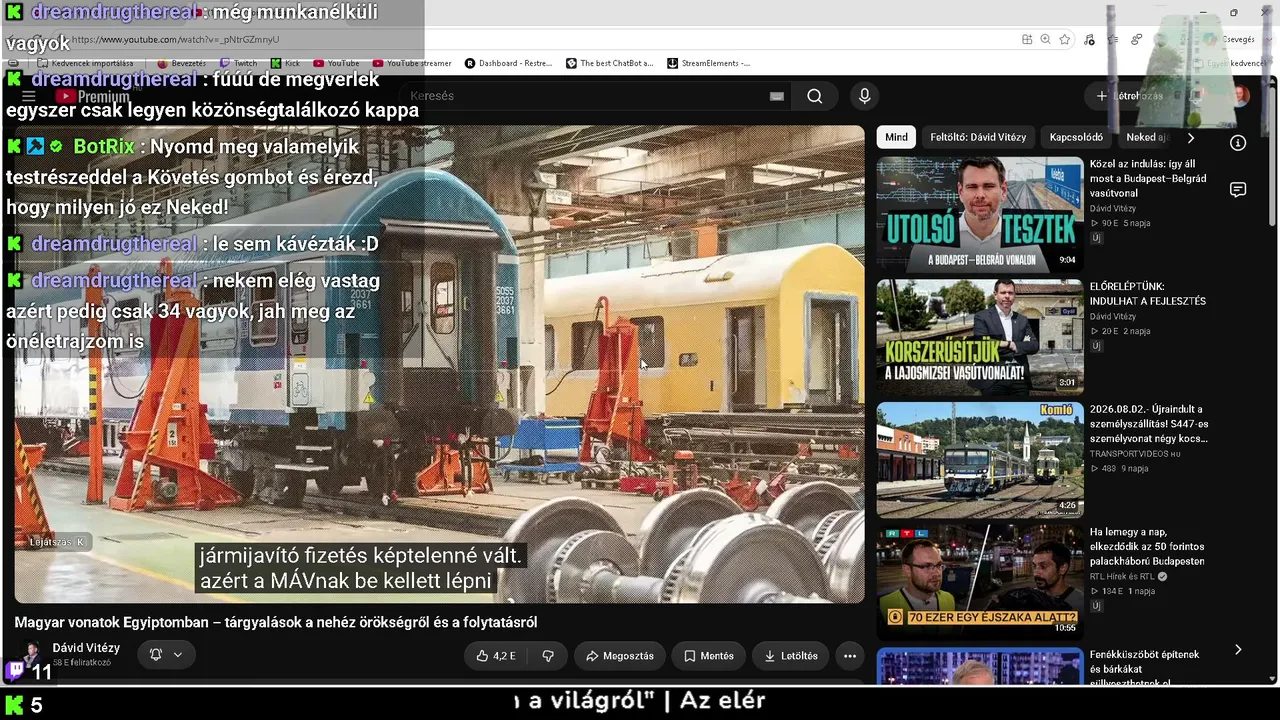This screenshot has height=720, width=1280.
Task: Click the main video player frame
Action: pyautogui.click(x=439, y=364)
